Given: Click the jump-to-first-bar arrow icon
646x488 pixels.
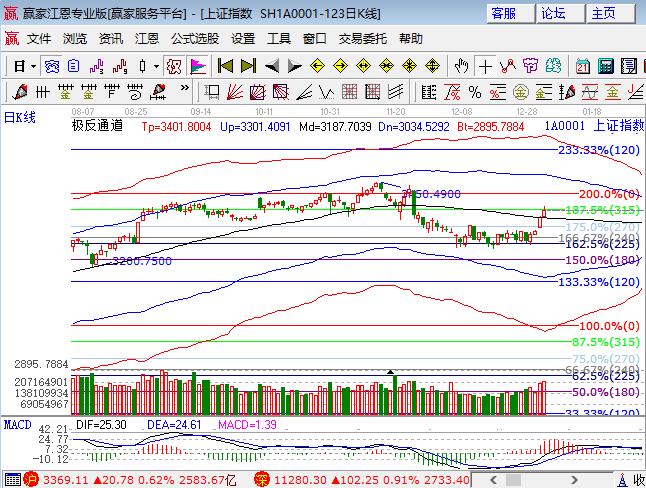Looking at the screenshot, I should tap(225, 66).
